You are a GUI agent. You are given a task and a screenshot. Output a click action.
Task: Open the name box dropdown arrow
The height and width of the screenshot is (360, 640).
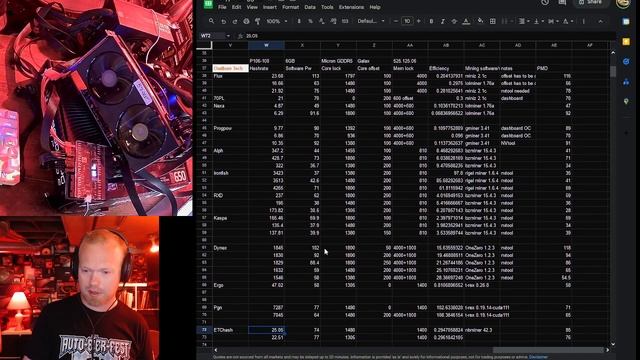228,36
